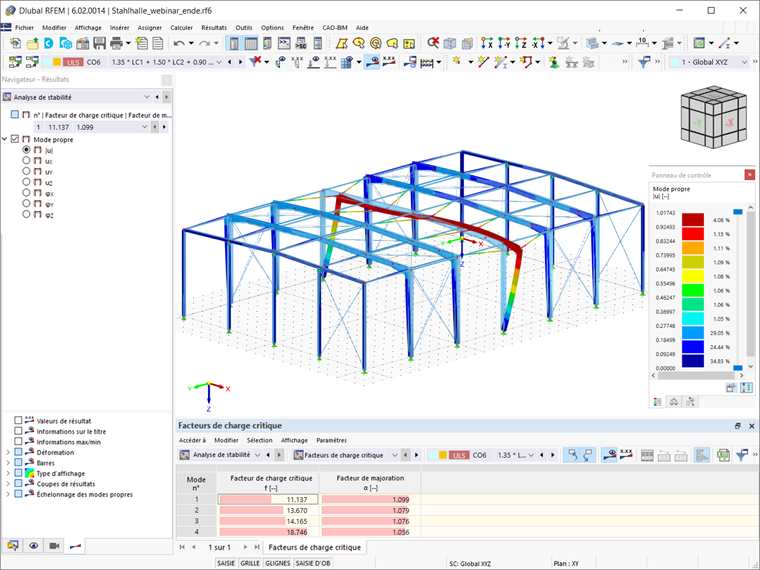The width and height of the screenshot is (760, 570).
Task: Open Facteurs de charge critique table dropdown
Action: (x=395, y=455)
